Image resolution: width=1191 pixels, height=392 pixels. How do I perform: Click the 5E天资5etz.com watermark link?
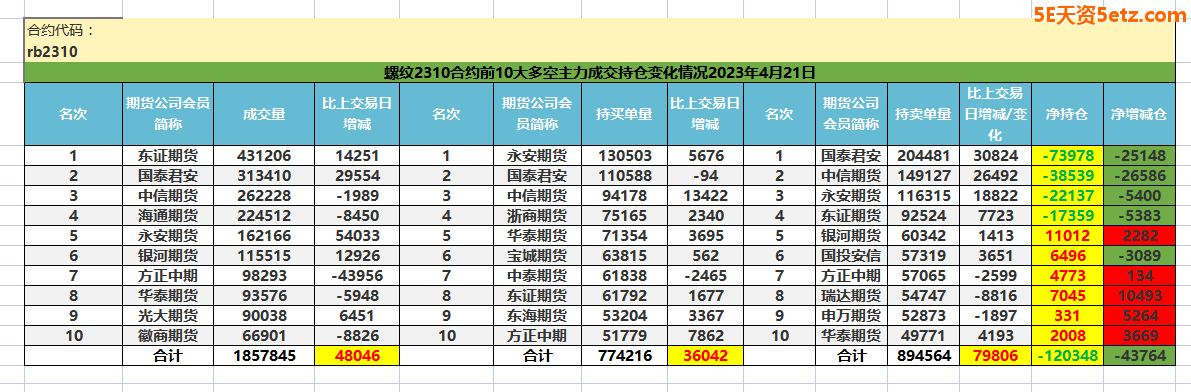[1109, 14]
